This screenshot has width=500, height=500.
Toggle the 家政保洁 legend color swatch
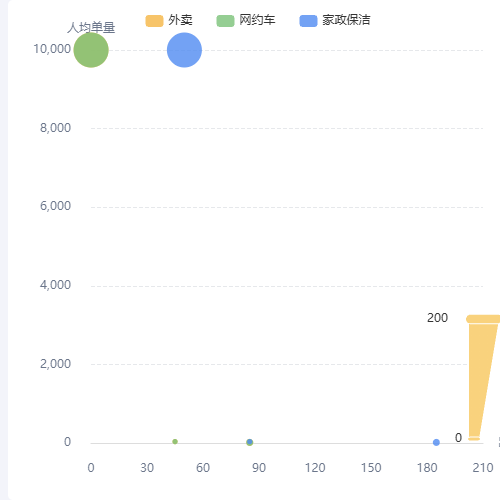308,21
